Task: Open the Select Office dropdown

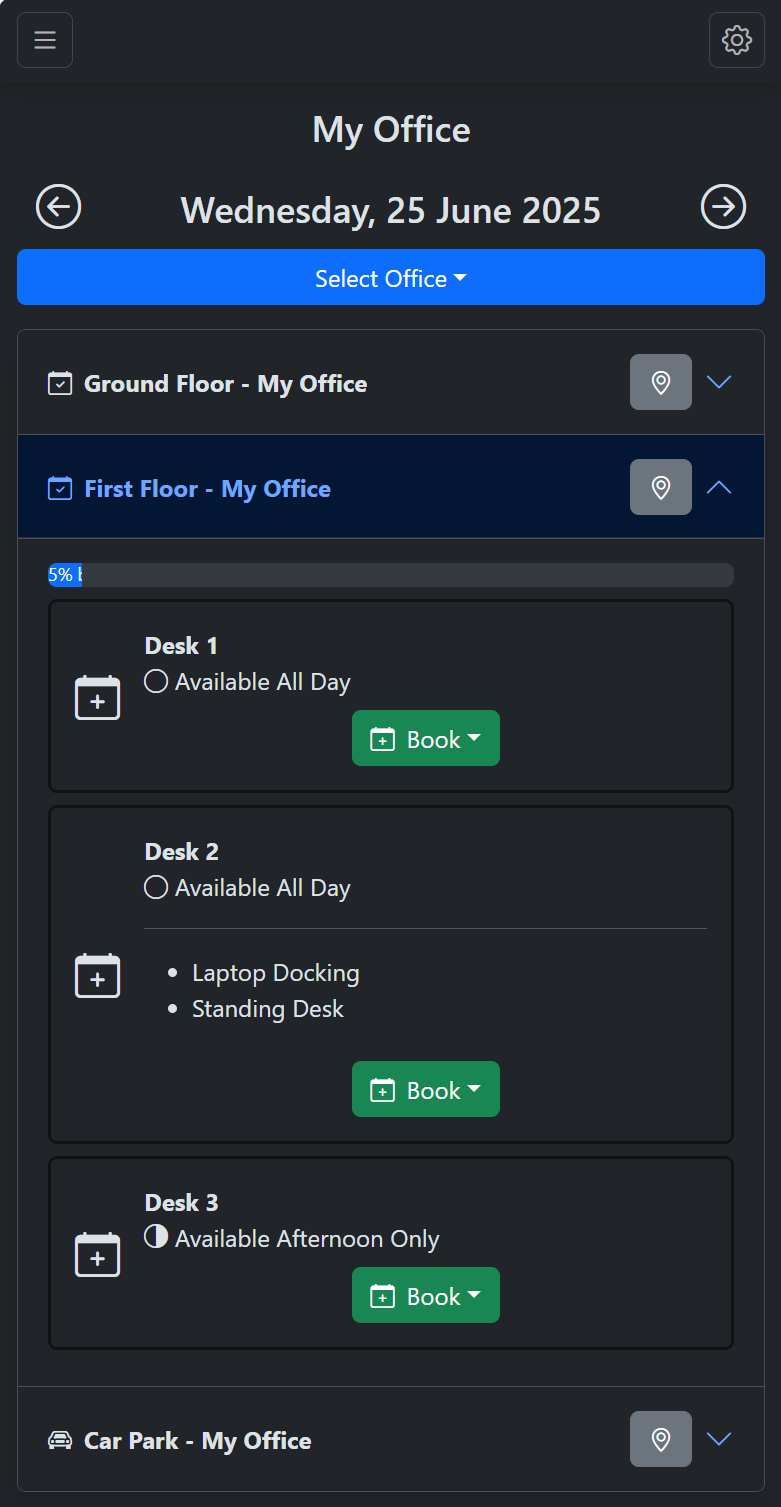Action: 390,278
